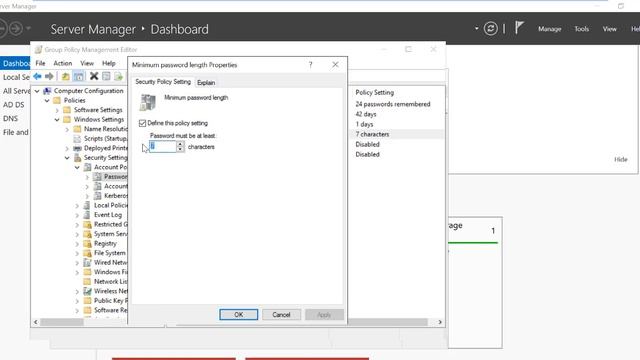640x360 pixels.
Task: Open the View menu in Group Policy Editor
Action: pos(87,63)
